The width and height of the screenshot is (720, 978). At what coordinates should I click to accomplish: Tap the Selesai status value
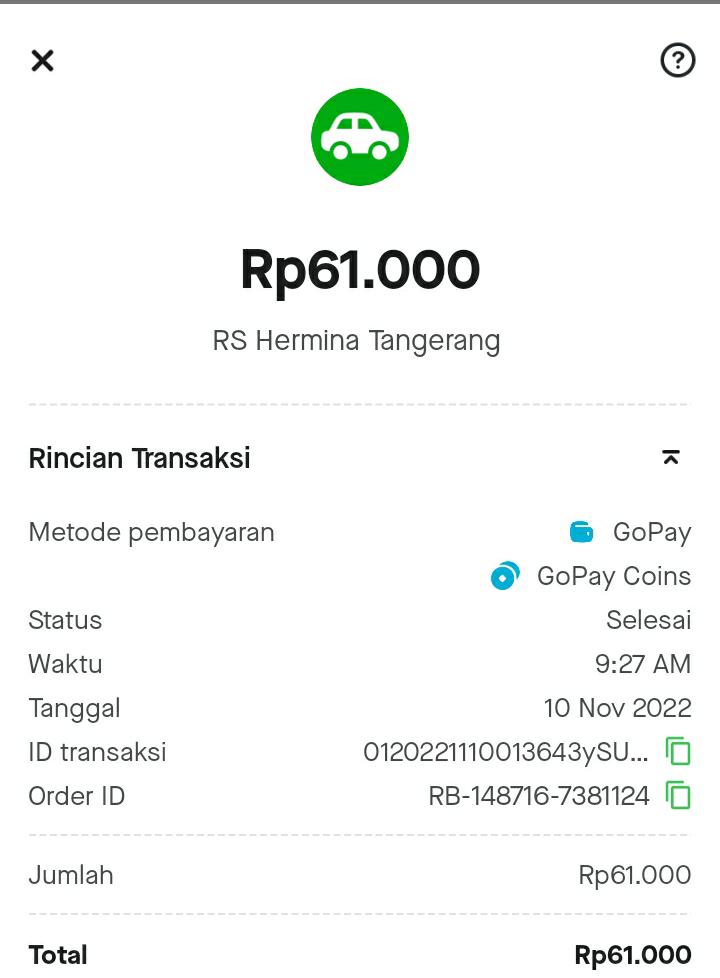(648, 620)
